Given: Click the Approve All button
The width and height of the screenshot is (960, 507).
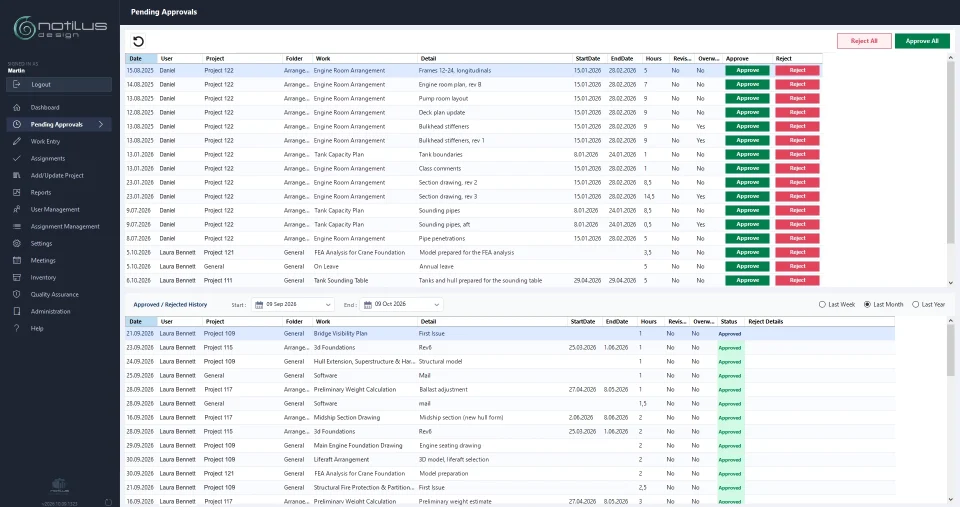Looking at the screenshot, I should (x=922, y=41).
